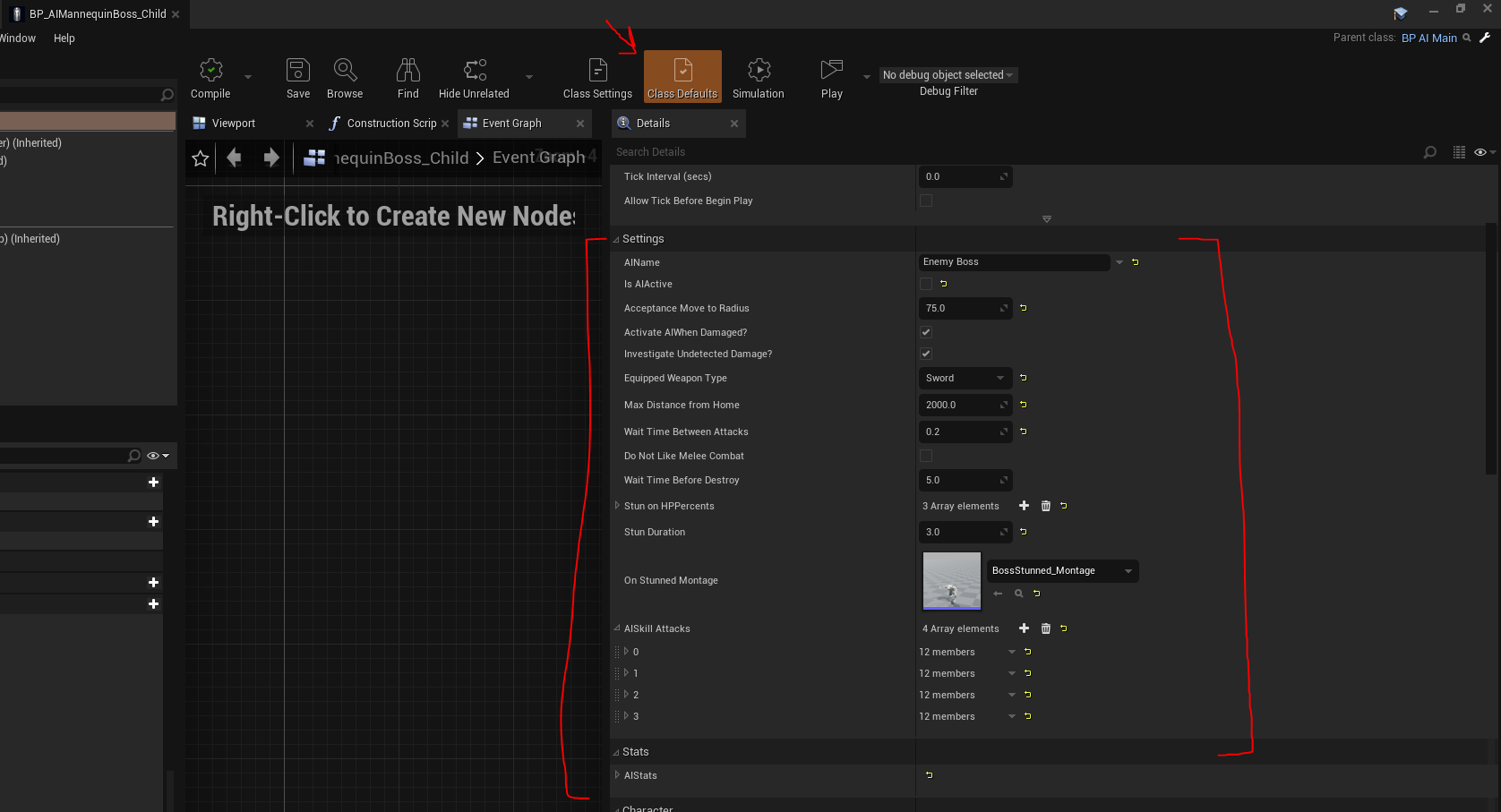Click Tick Interval value field
Viewport: 1501px width, 812px height.
(965, 176)
